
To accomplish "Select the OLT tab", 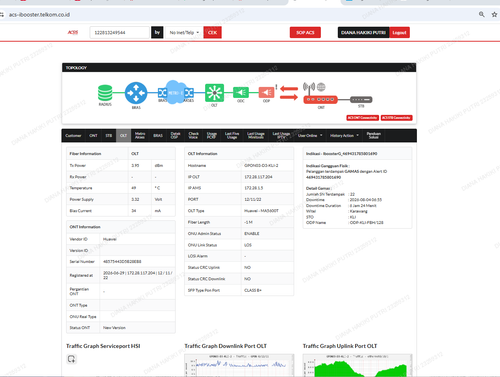I will point(123,136).
